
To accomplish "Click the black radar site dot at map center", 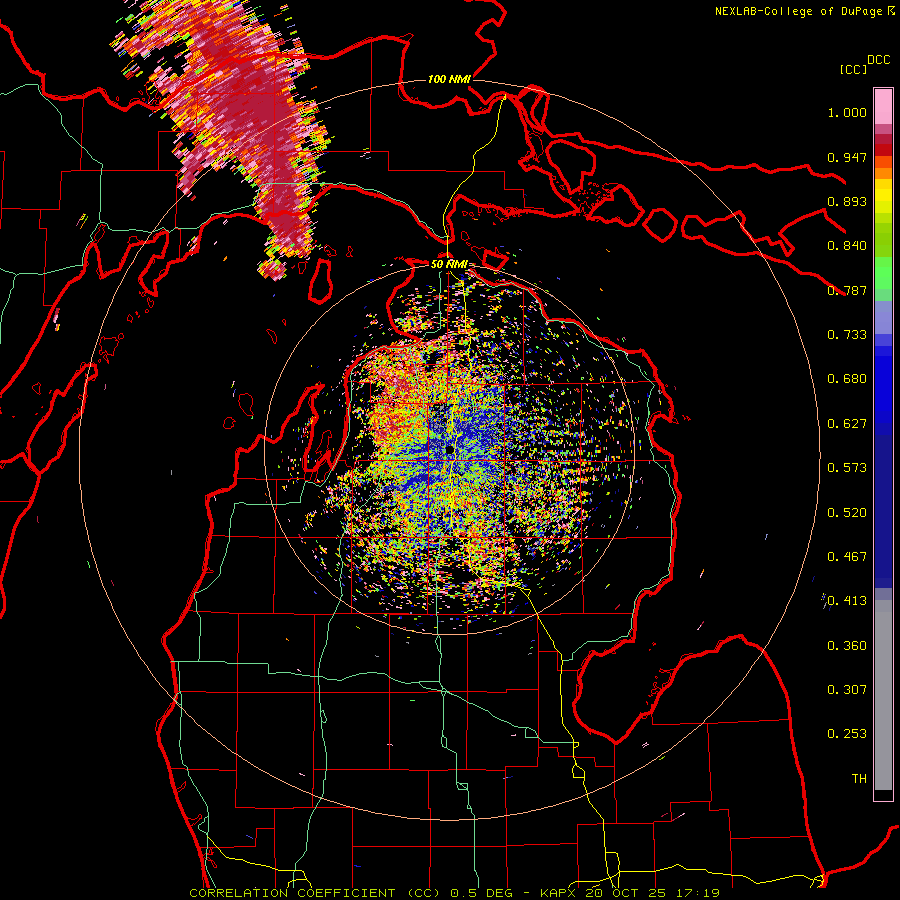I will (449, 451).
